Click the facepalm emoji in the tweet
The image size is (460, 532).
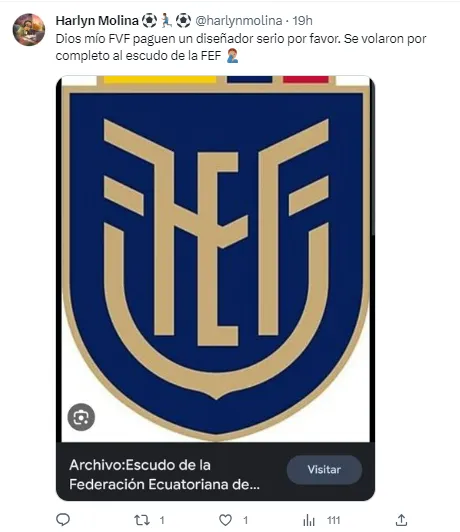[232, 56]
